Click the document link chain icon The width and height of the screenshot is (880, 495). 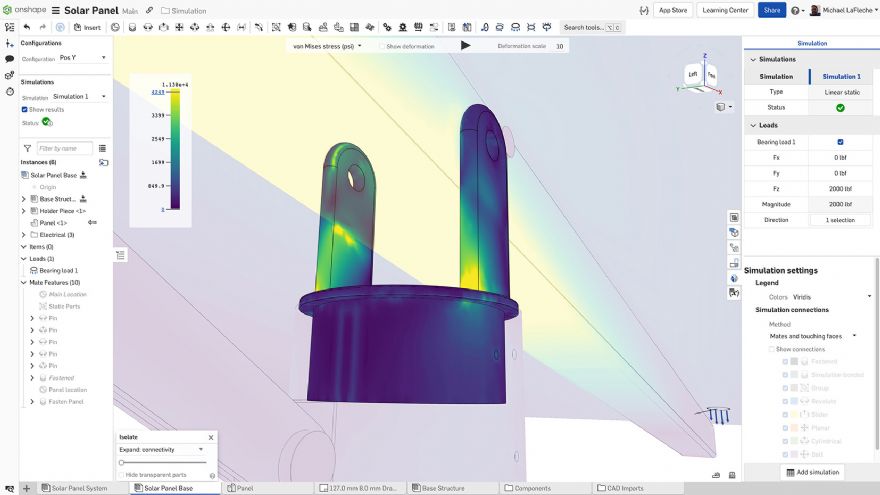pyautogui.click(x=149, y=11)
